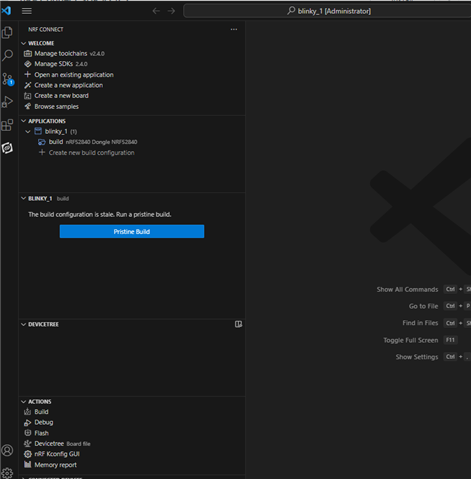Screen dimensions: 471x479
Task: Click the Show Settings hint
Action: pos(417,357)
